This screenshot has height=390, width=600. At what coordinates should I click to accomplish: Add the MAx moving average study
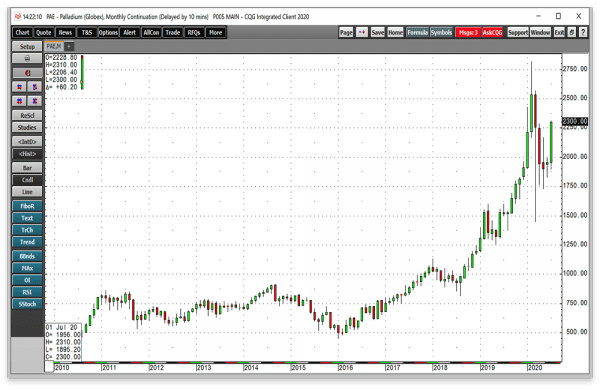27,268
